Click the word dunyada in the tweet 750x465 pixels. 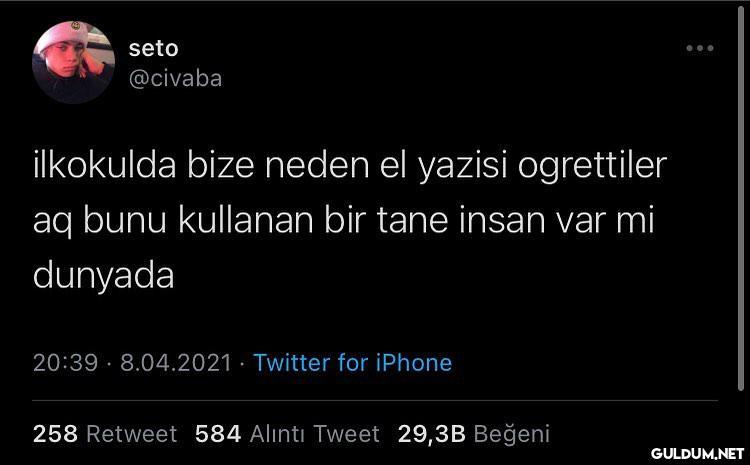pyautogui.click(x=103, y=277)
